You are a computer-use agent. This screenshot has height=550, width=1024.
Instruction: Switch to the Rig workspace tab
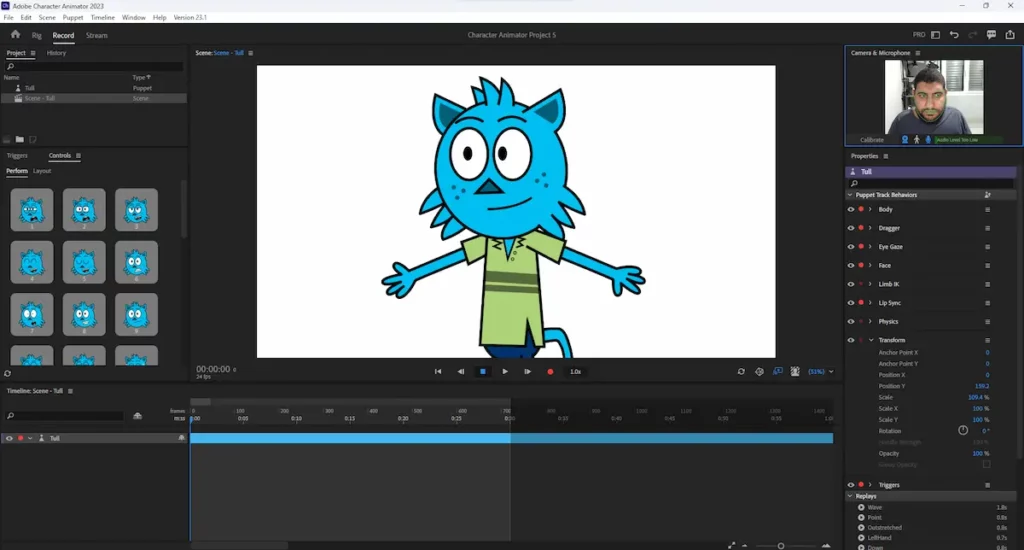click(x=37, y=35)
